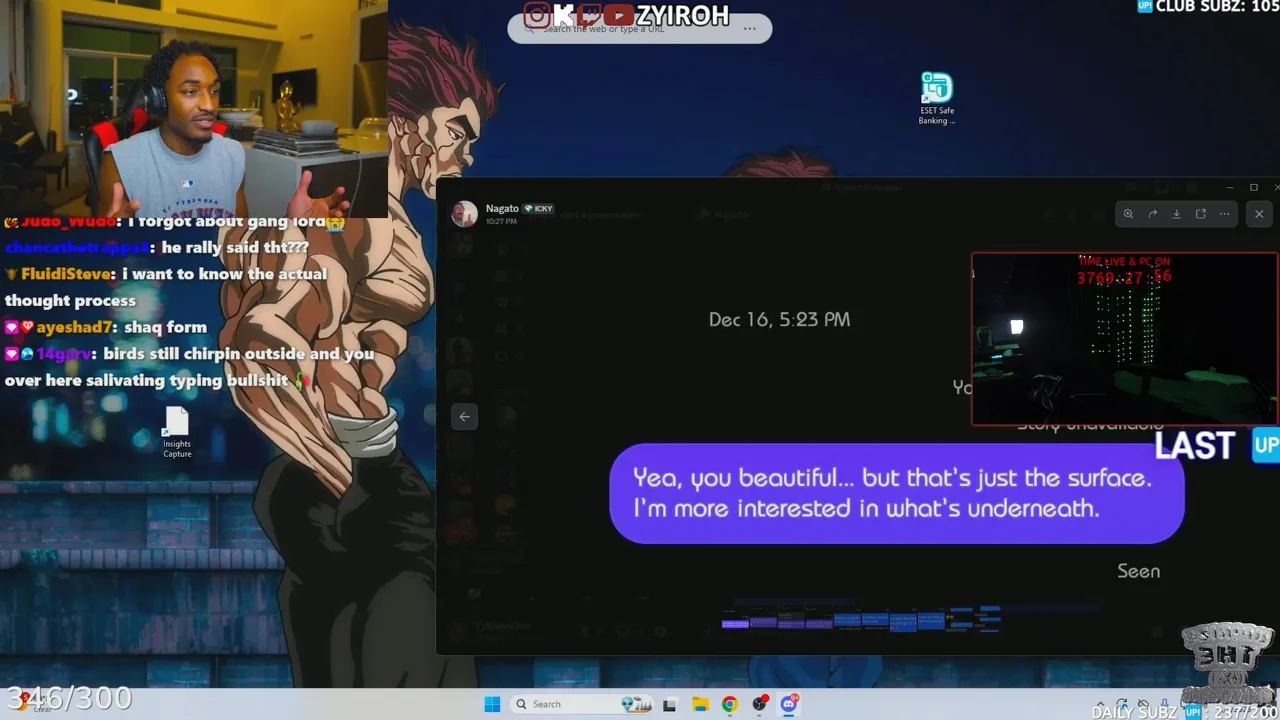Image resolution: width=1280 pixels, height=720 pixels.
Task: Click the dark room camera overlay
Action: click(1125, 339)
